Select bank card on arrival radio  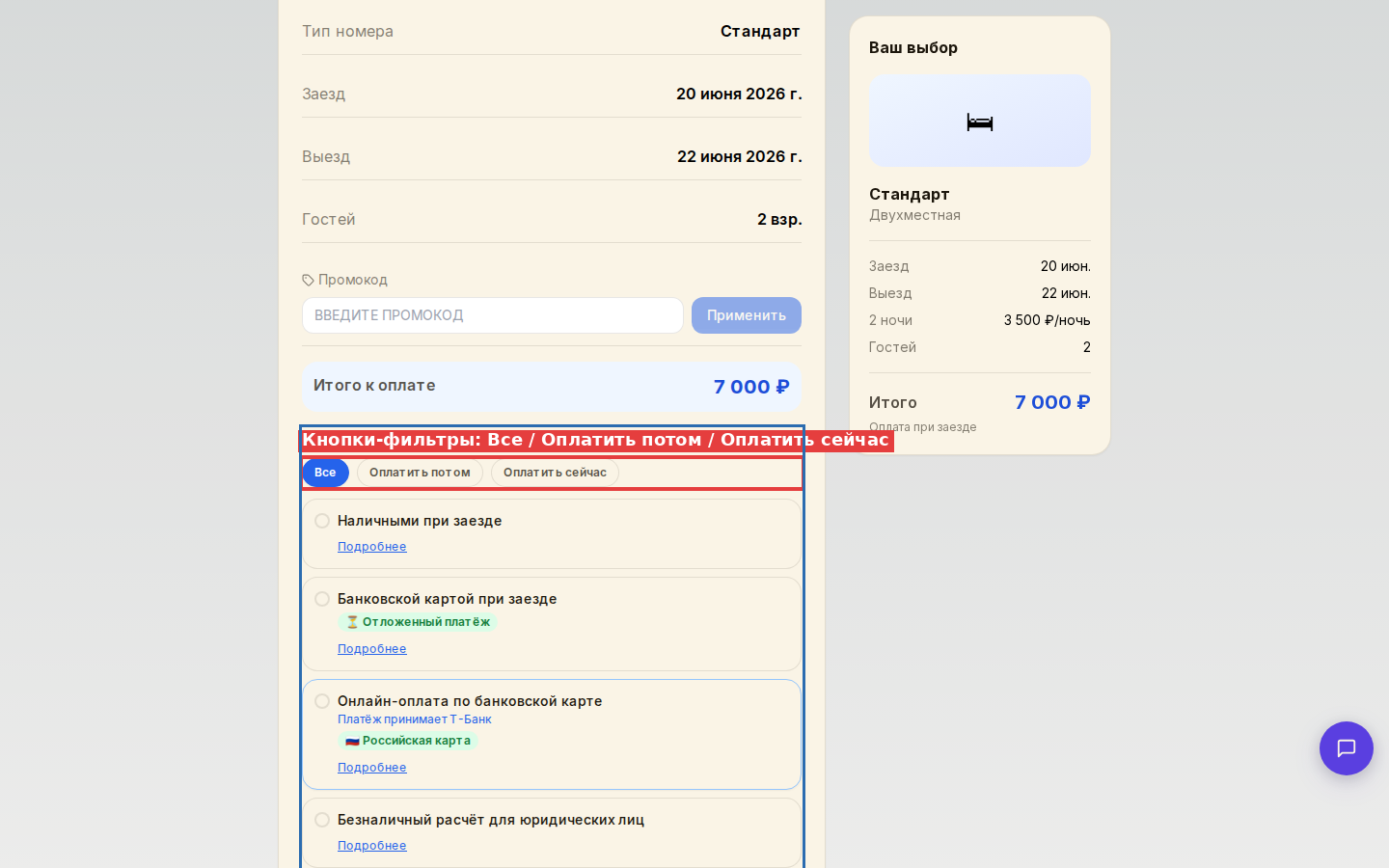322,599
